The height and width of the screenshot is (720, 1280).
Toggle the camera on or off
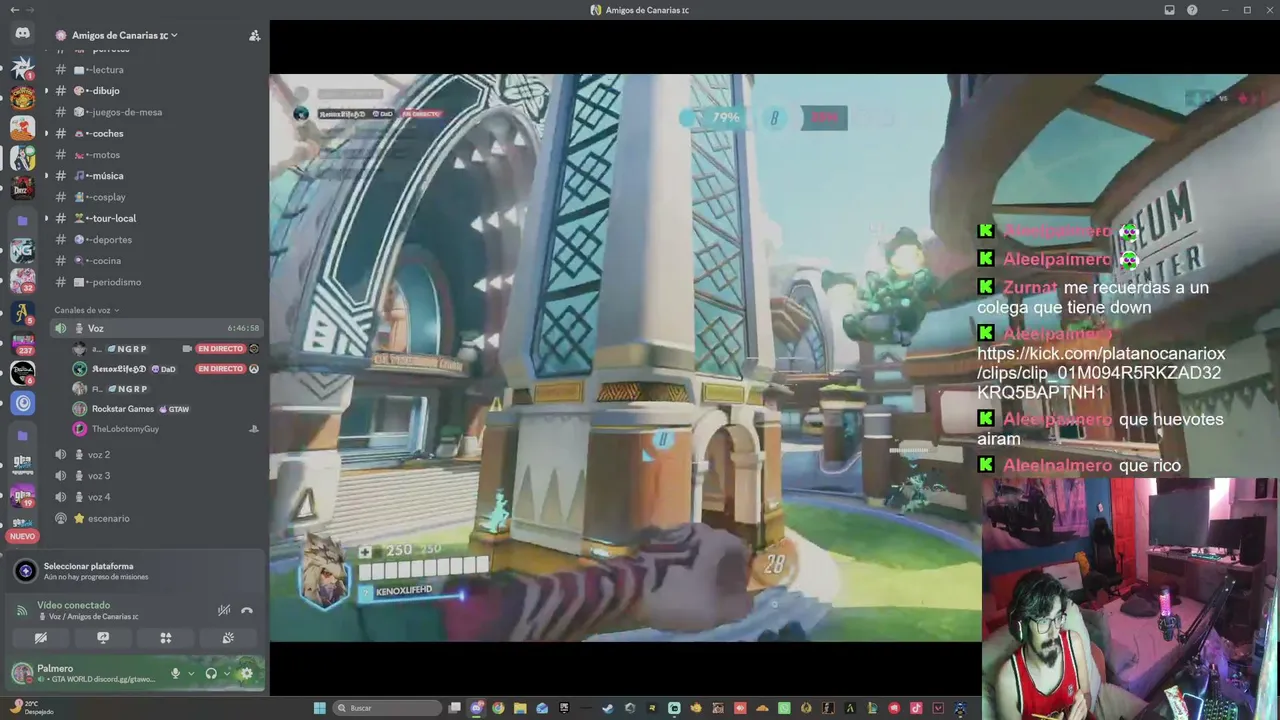[x=41, y=638]
